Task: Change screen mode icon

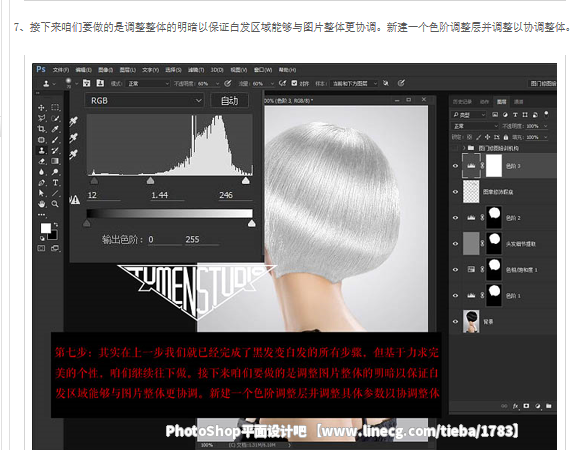Action: click(x=55, y=248)
